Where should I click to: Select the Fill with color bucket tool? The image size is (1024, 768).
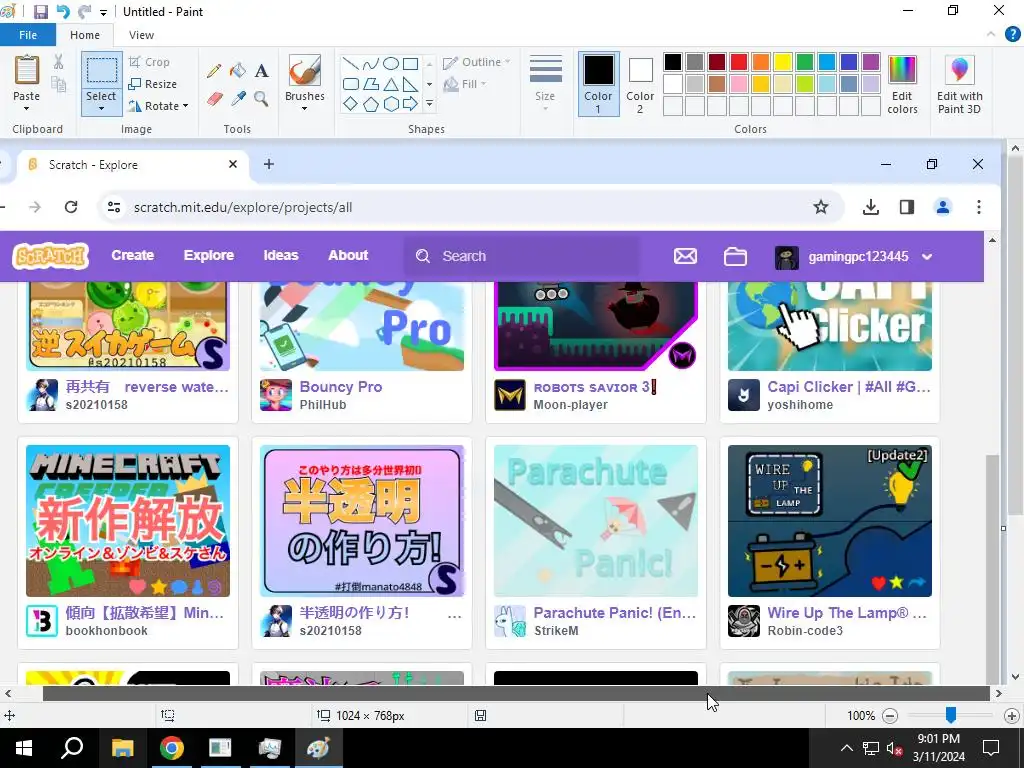pos(238,71)
